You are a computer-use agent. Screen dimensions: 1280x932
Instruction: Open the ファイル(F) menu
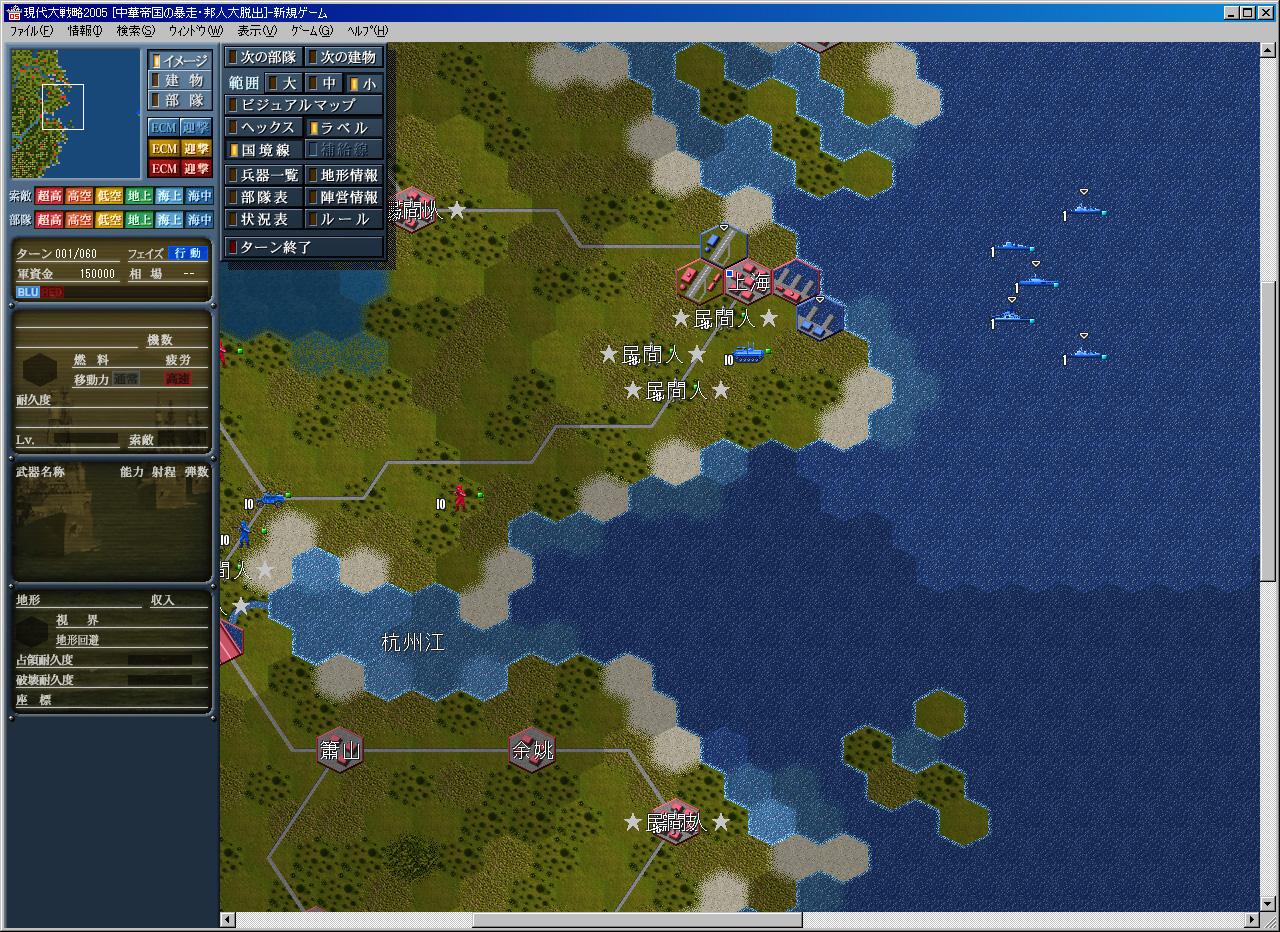(x=32, y=31)
